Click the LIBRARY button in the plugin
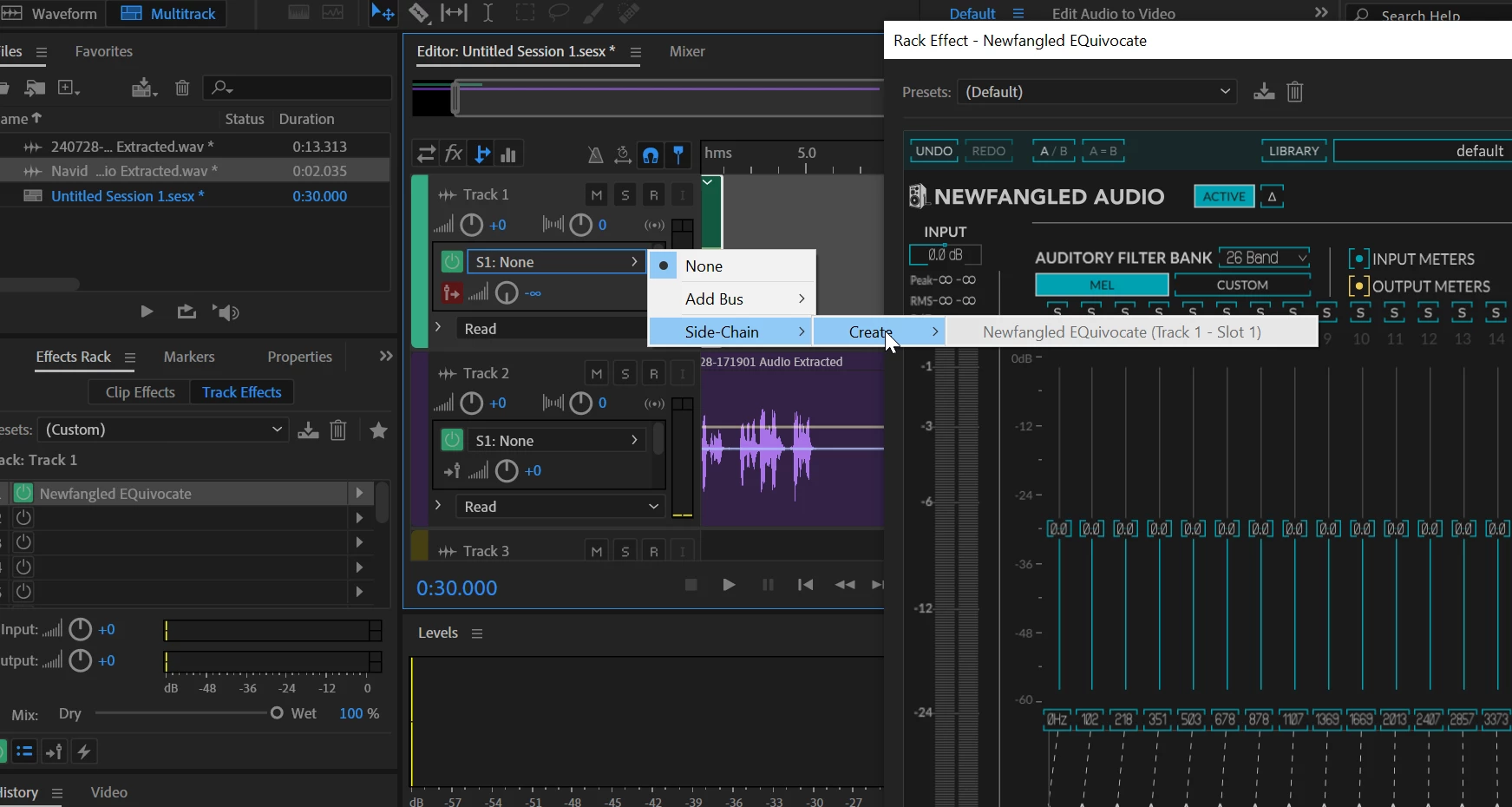The height and width of the screenshot is (807, 1512). click(1293, 151)
